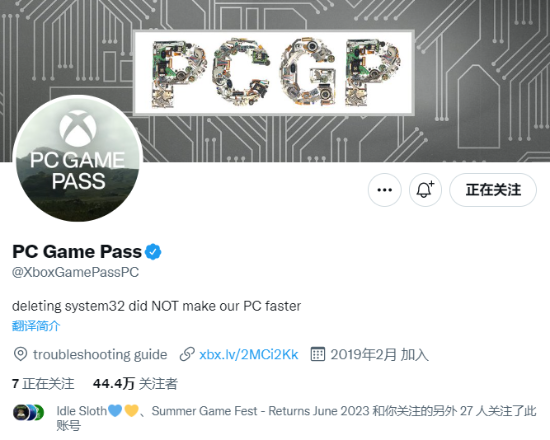The height and width of the screenshot is (440, 550).
Task: Click the PC Game Pass display name
Action: click(x=77, y=252)
